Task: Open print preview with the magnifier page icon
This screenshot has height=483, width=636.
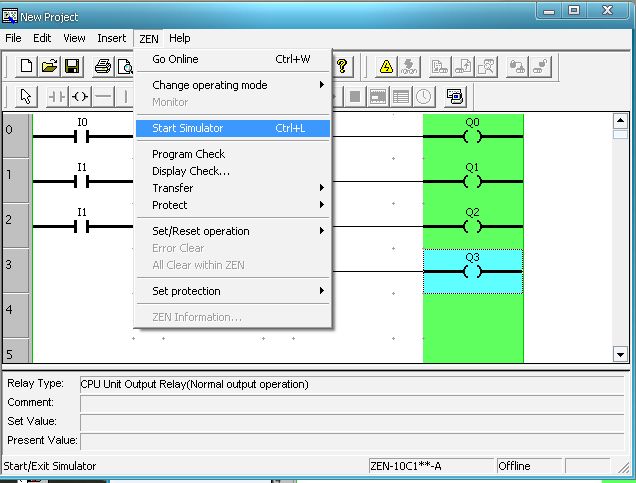Action: tap(125, 66)
